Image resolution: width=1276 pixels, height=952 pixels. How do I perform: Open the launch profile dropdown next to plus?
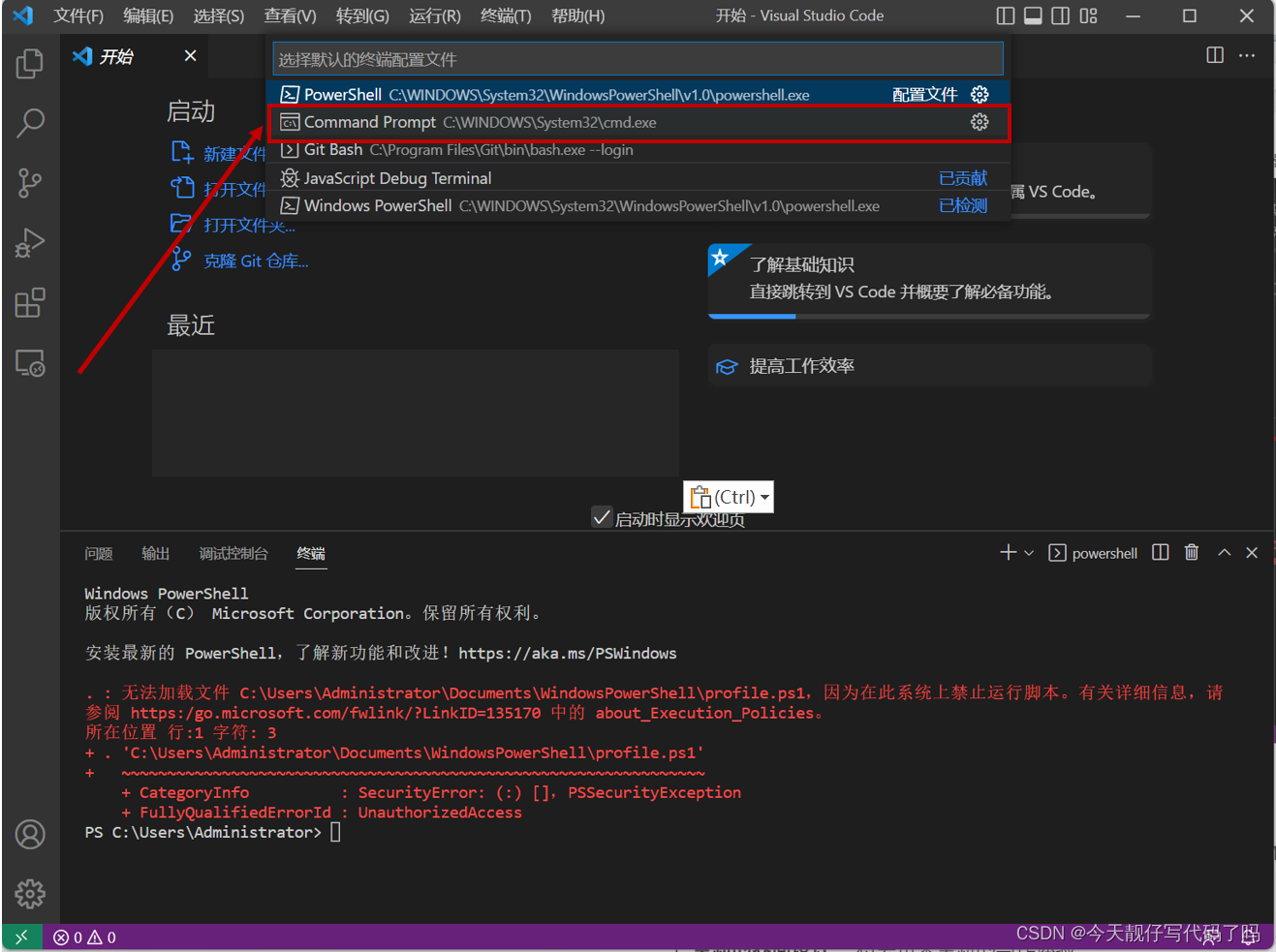[x=1029, y=553]
